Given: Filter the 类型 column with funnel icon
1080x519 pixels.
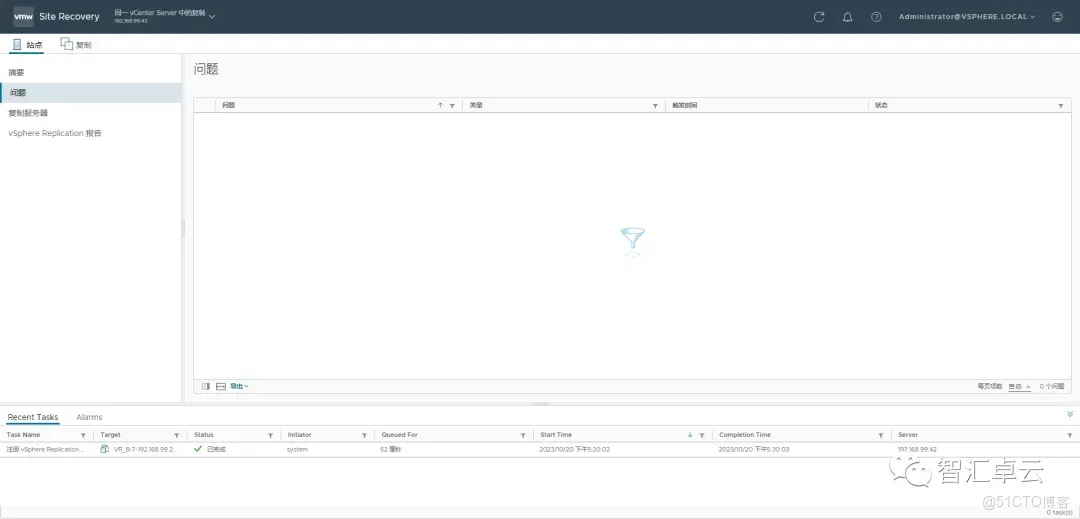Looking at the screenshot, I should (x=655, y=106).
